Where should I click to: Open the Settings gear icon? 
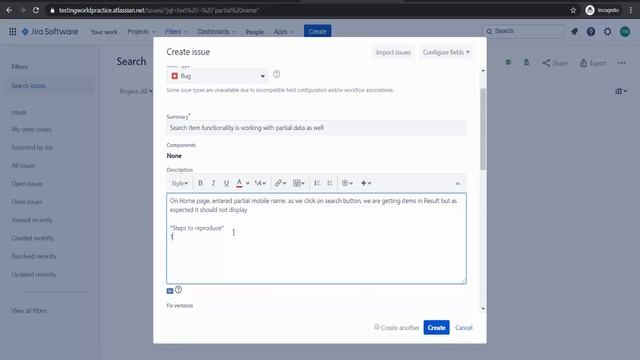607,31
